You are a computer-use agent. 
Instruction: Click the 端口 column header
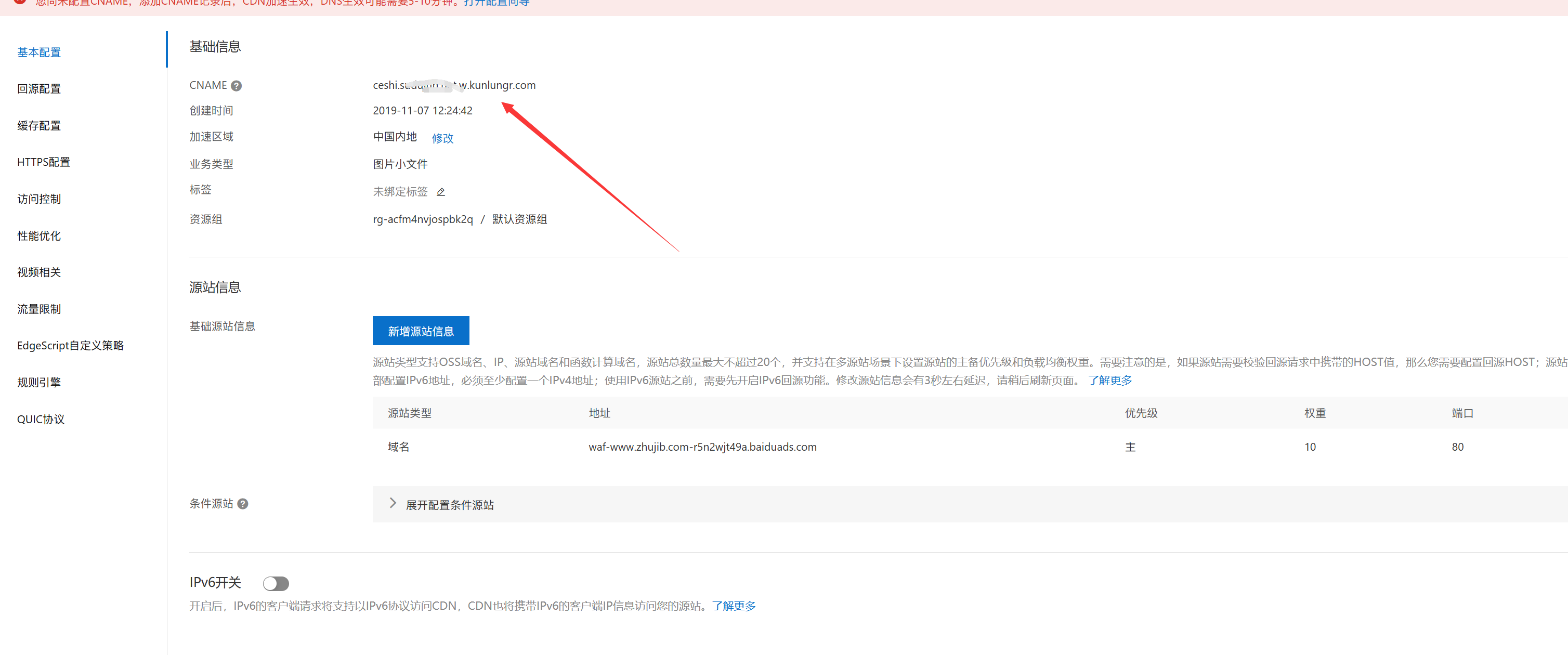(1462, 413)
